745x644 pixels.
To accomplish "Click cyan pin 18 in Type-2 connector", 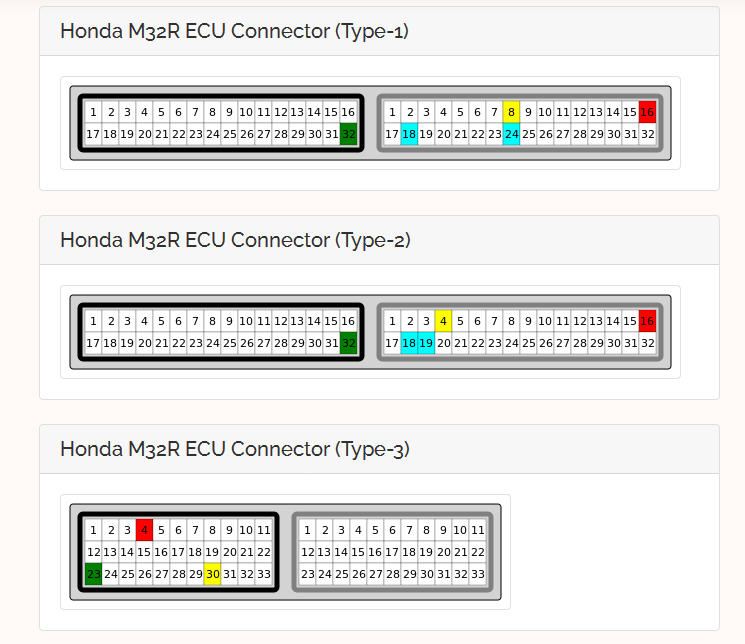I will (409, 343).
